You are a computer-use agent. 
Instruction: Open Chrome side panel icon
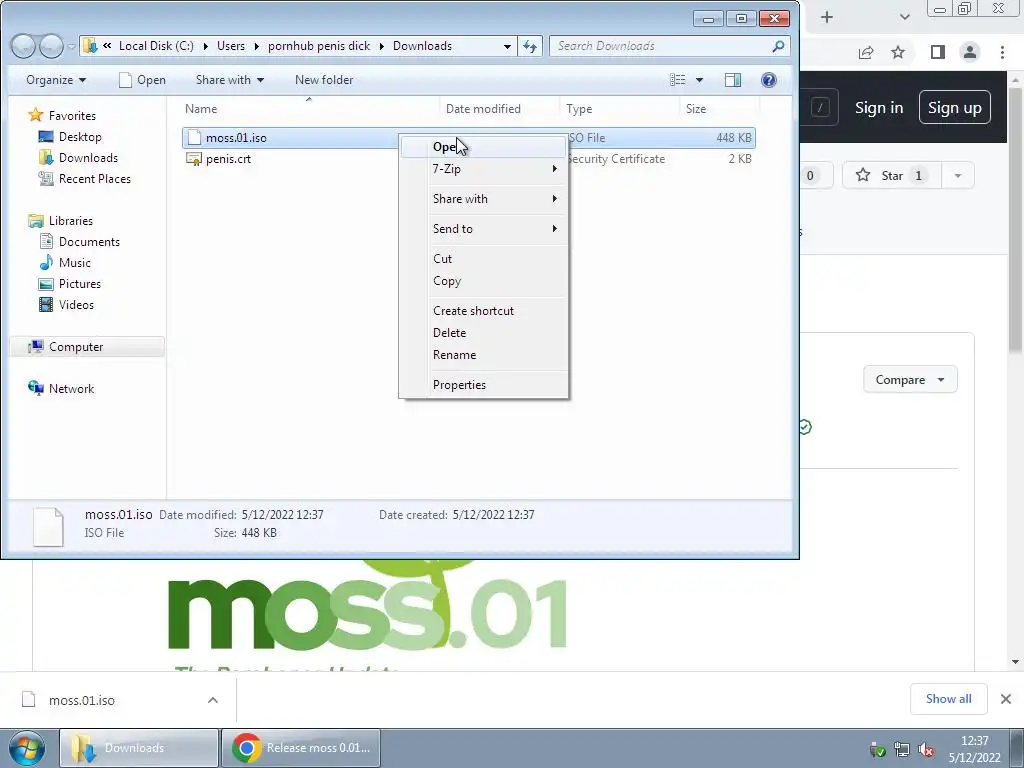click(938, 52)
